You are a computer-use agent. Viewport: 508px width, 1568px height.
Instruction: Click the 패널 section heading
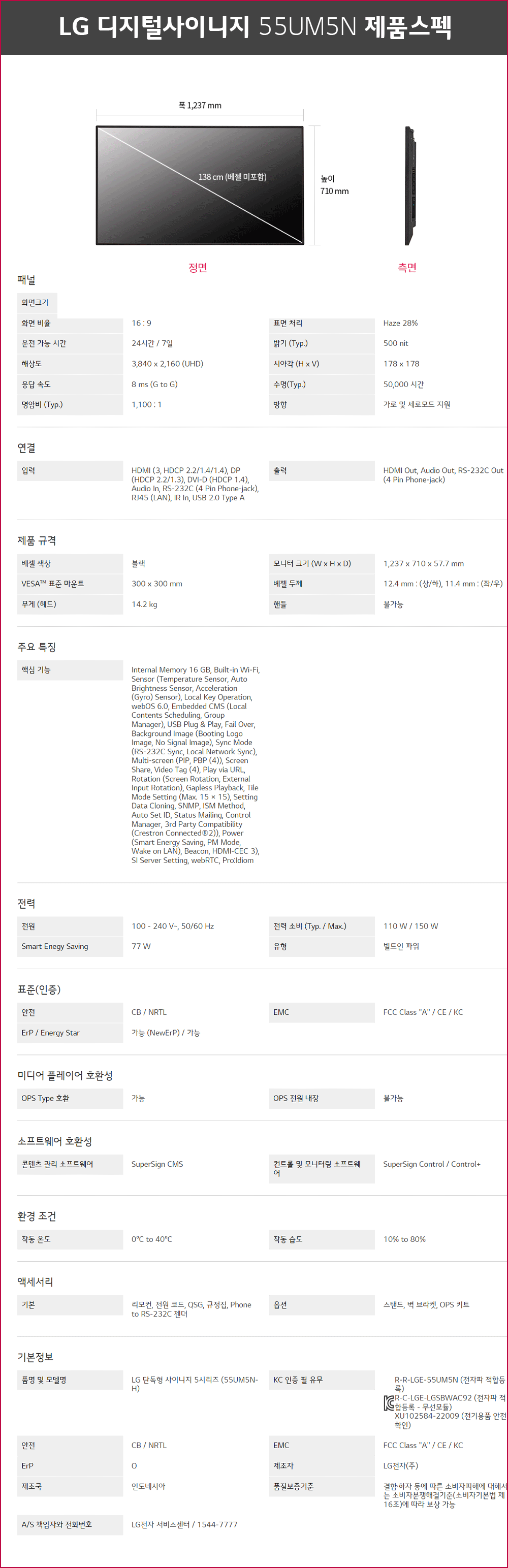(26, 280)
